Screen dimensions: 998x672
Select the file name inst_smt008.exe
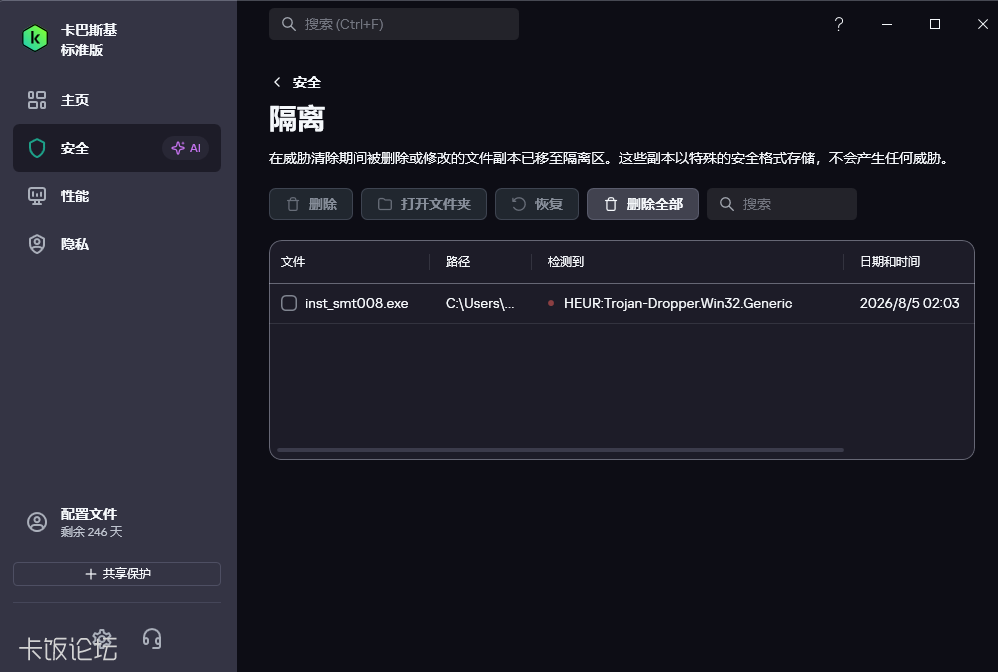pos(356,304)
